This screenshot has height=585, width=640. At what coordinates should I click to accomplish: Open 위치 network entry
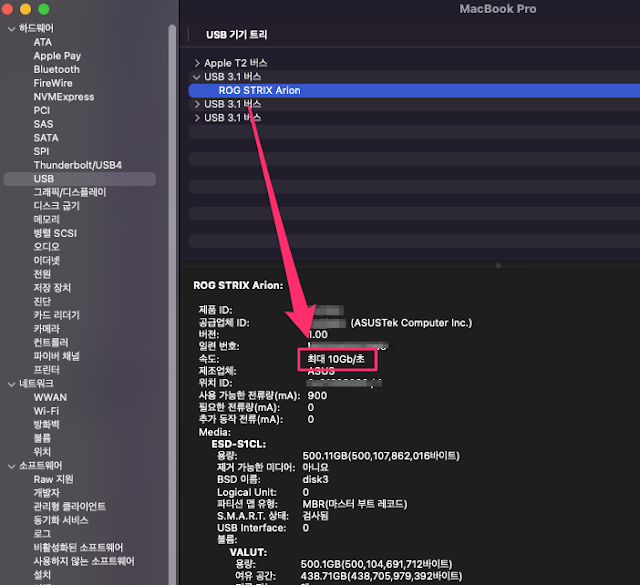[42, 452]
